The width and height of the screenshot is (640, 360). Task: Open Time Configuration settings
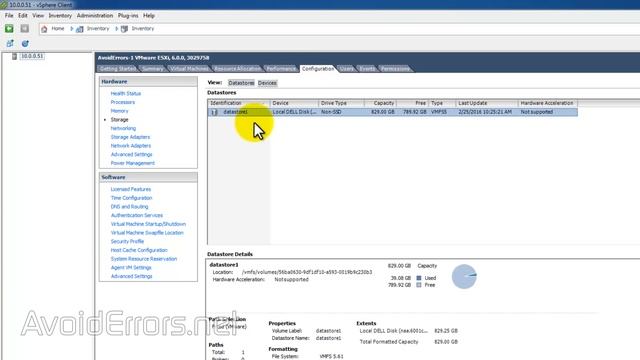pos(131,198)
